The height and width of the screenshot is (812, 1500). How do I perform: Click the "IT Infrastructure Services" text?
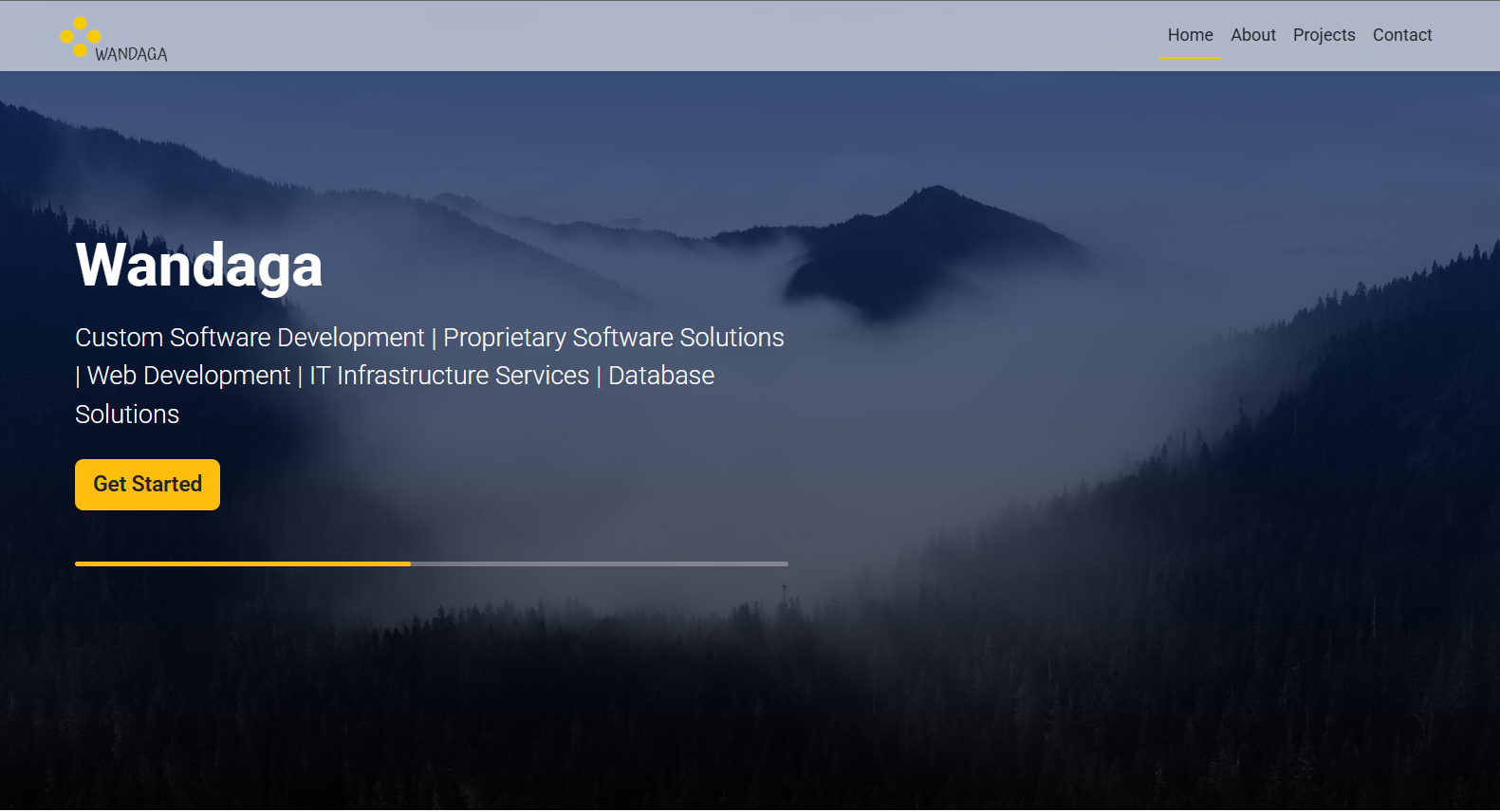(449, 376)
